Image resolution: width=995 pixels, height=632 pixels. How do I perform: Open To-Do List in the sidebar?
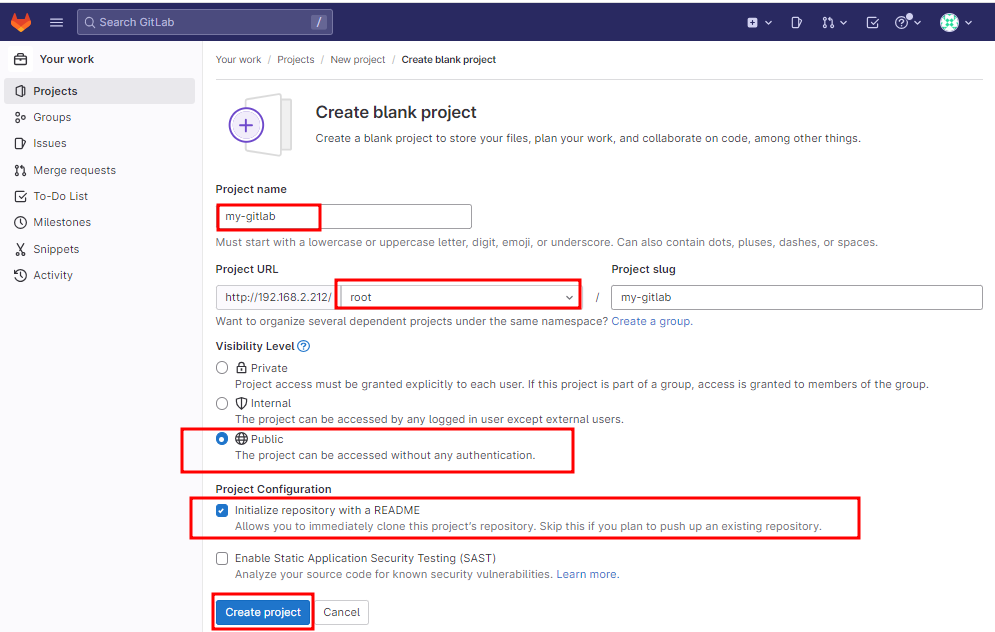[100, 196]
